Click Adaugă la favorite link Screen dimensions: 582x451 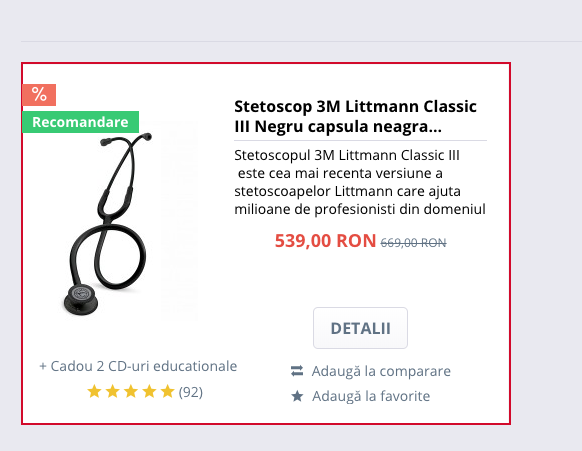tap(371, 396)
